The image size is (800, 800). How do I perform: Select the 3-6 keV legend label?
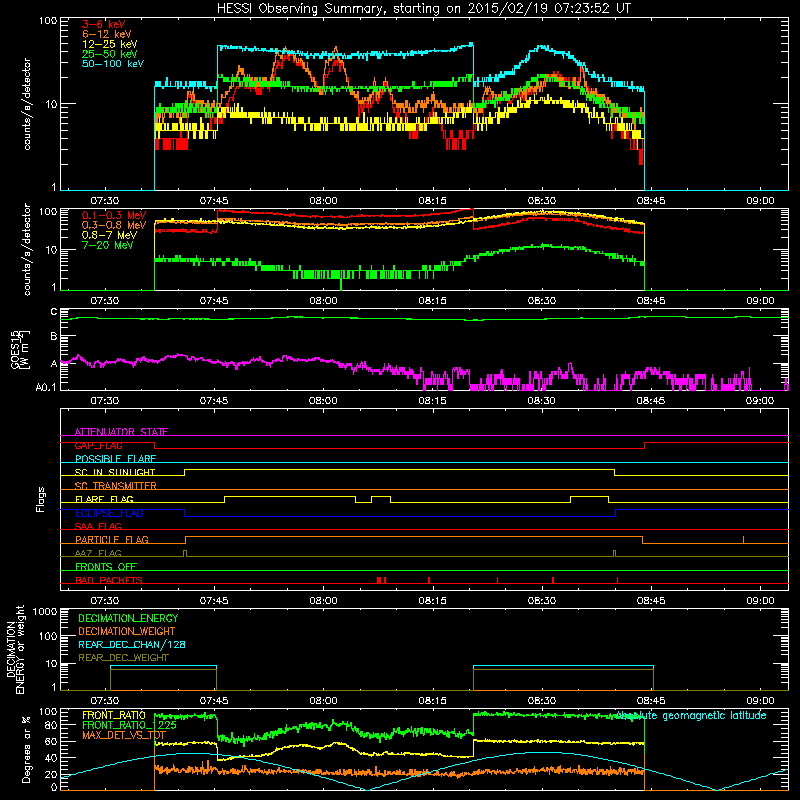click(103, 24)
